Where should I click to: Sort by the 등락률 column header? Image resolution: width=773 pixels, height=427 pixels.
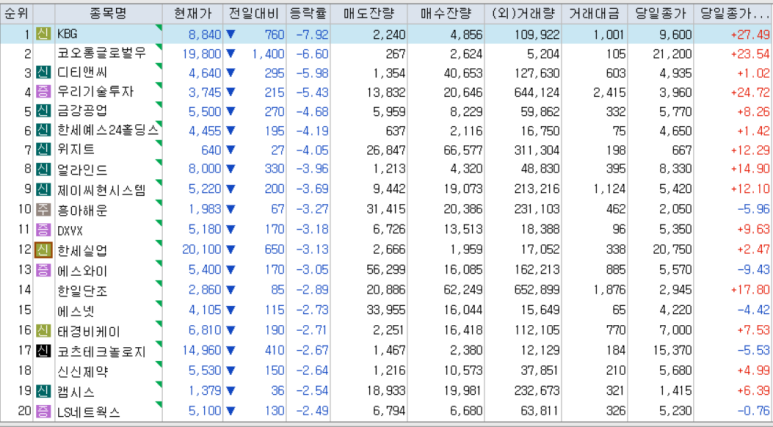tap(308, 13)
